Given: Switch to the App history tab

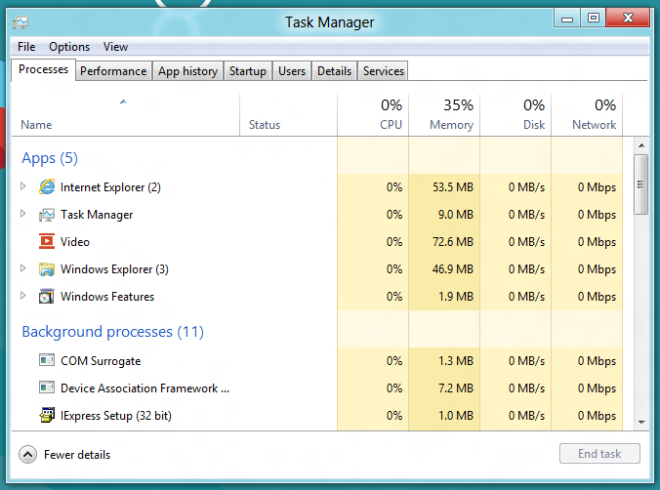Looking at the screenshot, I should pyautogui.click(x=188, y=71).
